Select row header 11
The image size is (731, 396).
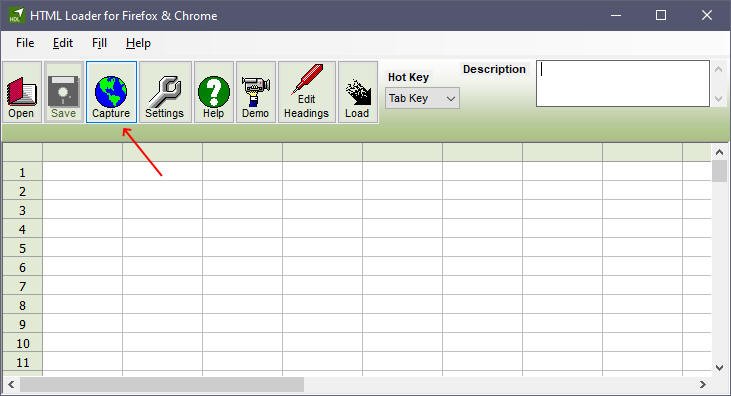[x=22, y=362]
